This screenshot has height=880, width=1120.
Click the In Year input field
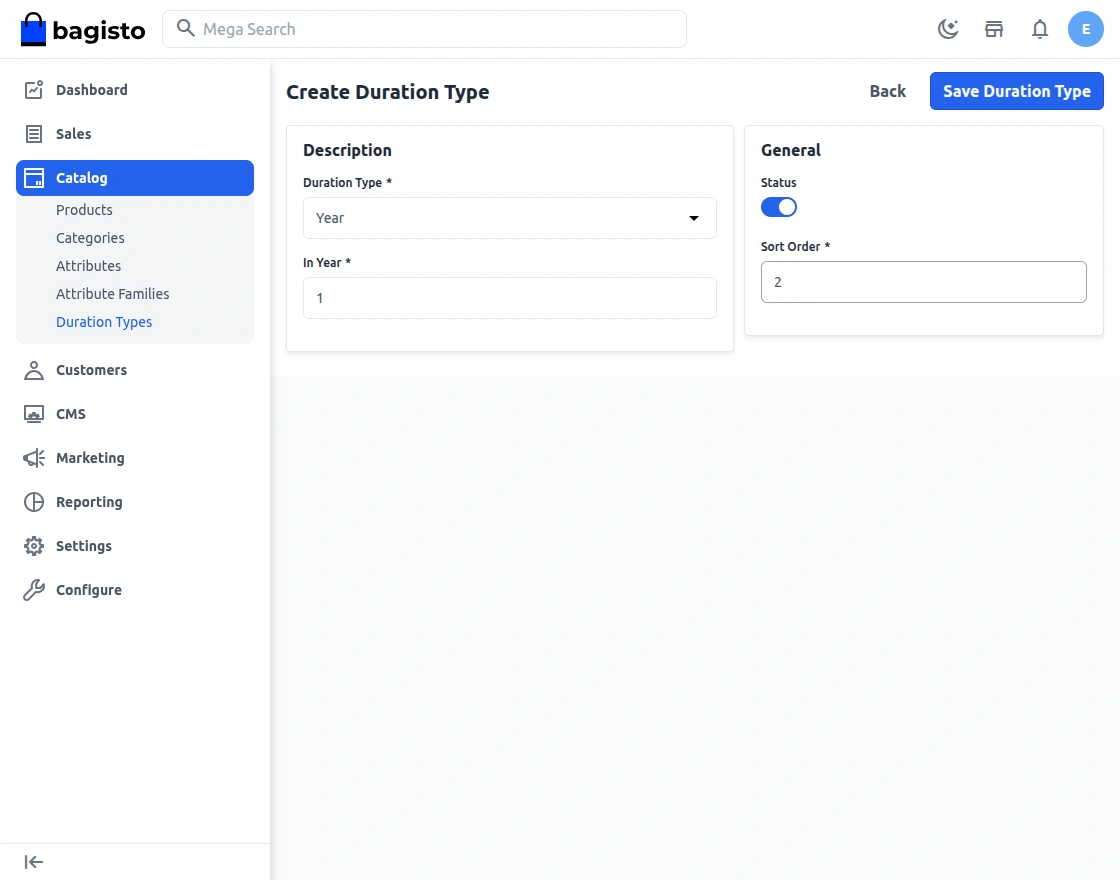coord(510,298)
